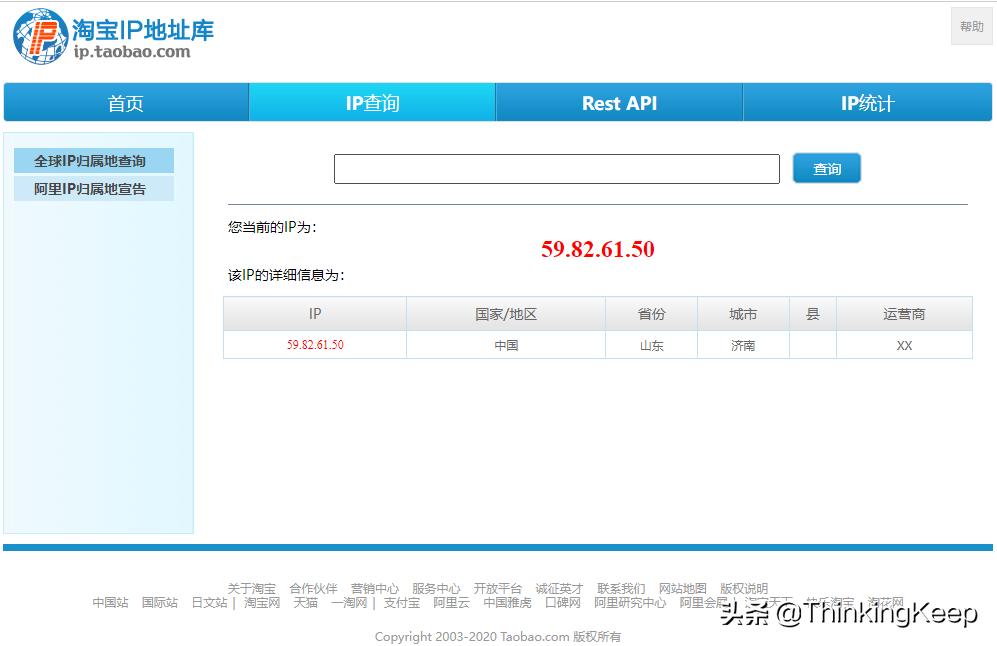Open the Rest API tab

(x=619, y=102)
